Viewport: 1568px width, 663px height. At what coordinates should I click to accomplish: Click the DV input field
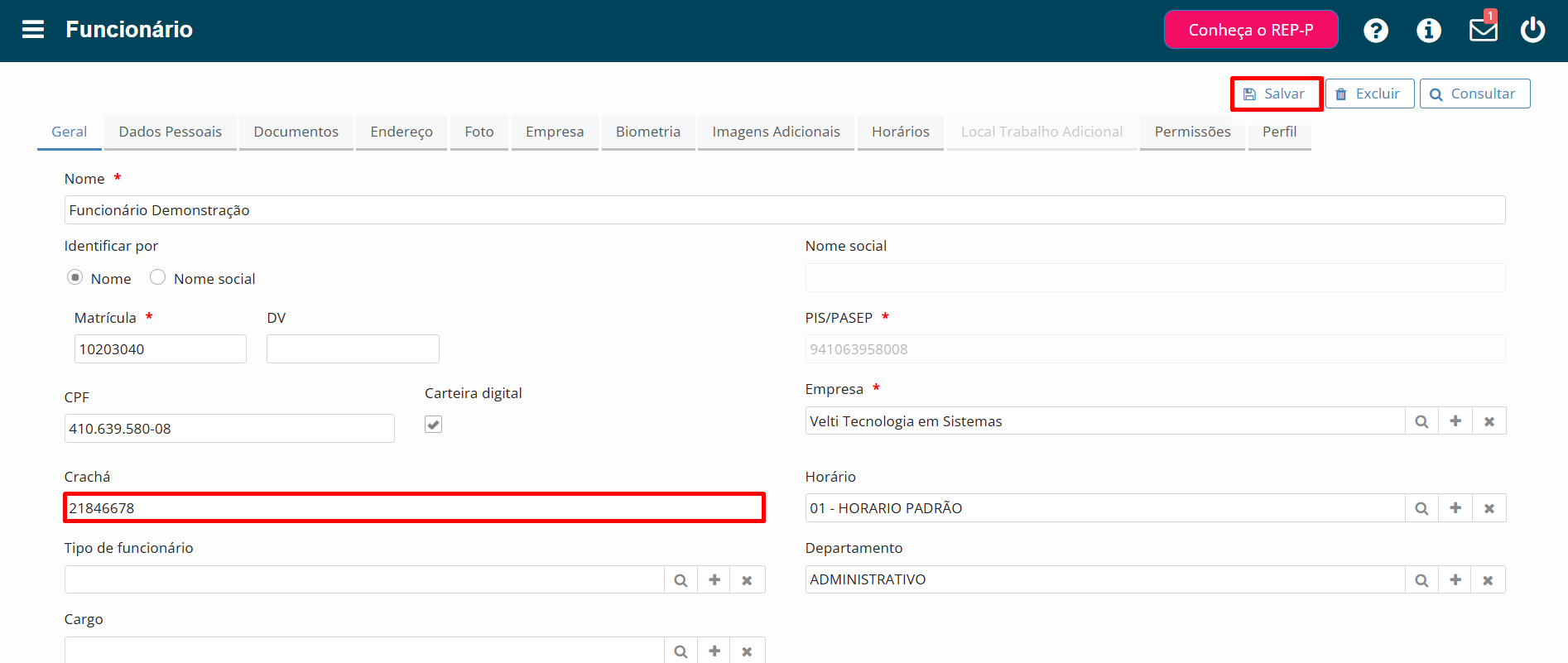(x=353, y=349)
